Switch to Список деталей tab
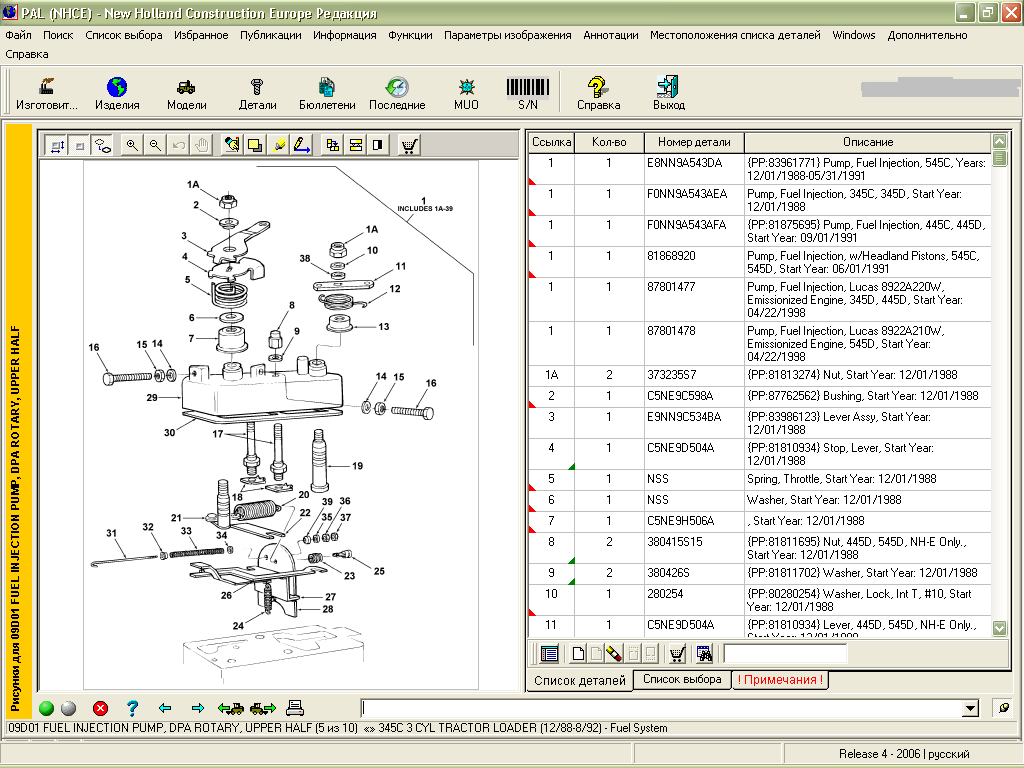The width and height of the screenshot is (1024, 768). pyautogui.click(x=580, y=680)
